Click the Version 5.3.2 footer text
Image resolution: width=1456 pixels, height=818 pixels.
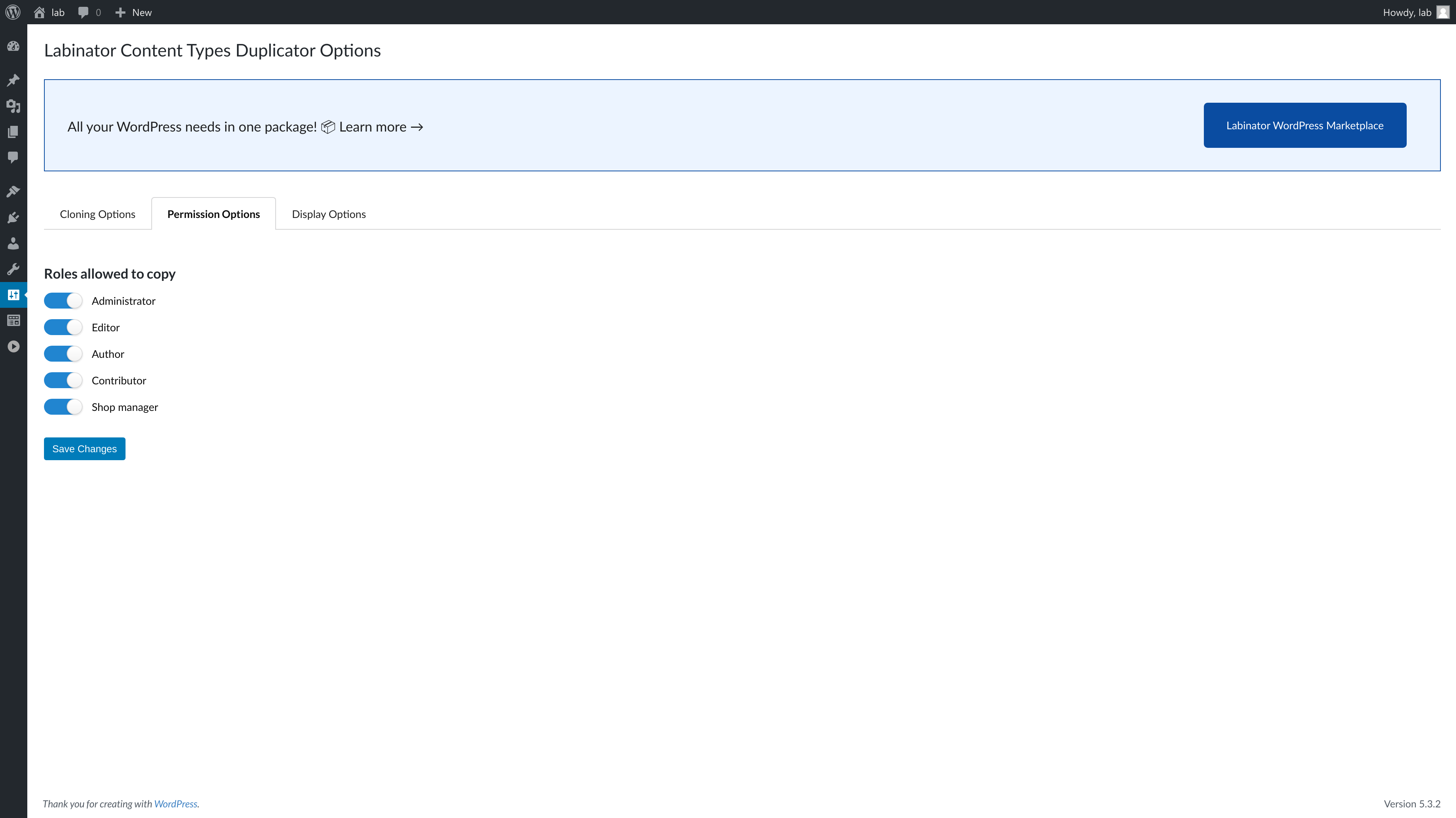(x=1412, y=803)
